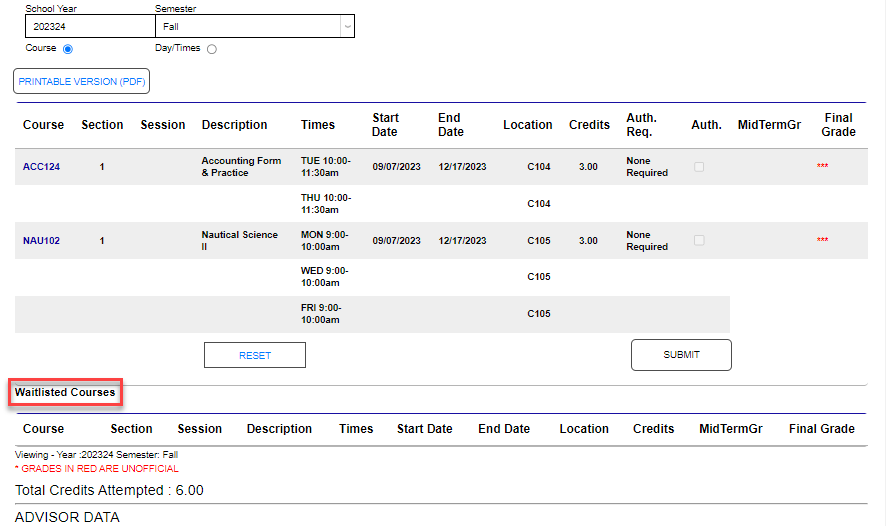Click the School Year input field

(89, 27)
